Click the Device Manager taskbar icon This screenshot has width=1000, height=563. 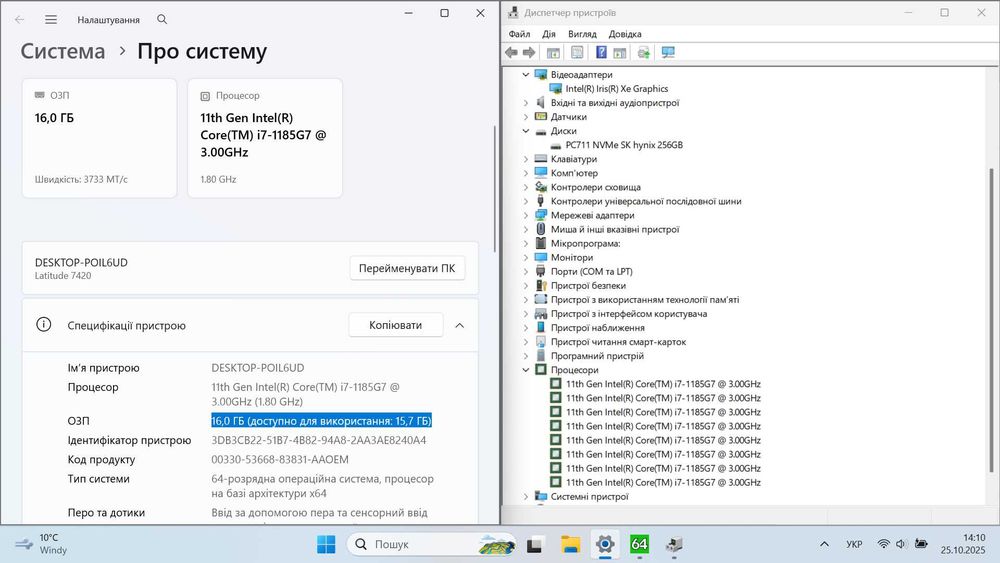[x=674, y=545]
